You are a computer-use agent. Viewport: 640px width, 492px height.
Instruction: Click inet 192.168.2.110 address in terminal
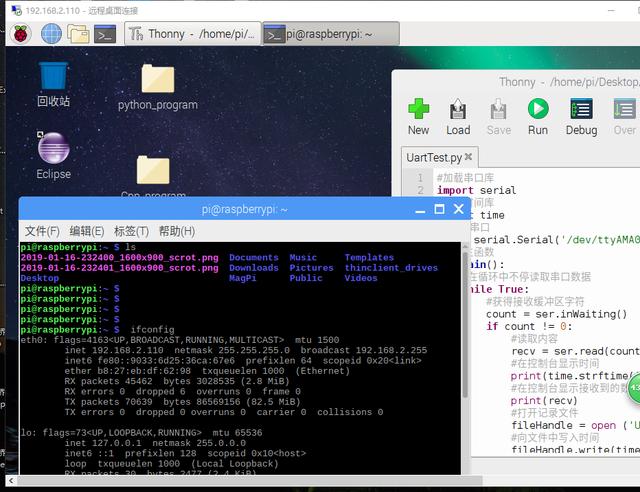pos(114,350)
